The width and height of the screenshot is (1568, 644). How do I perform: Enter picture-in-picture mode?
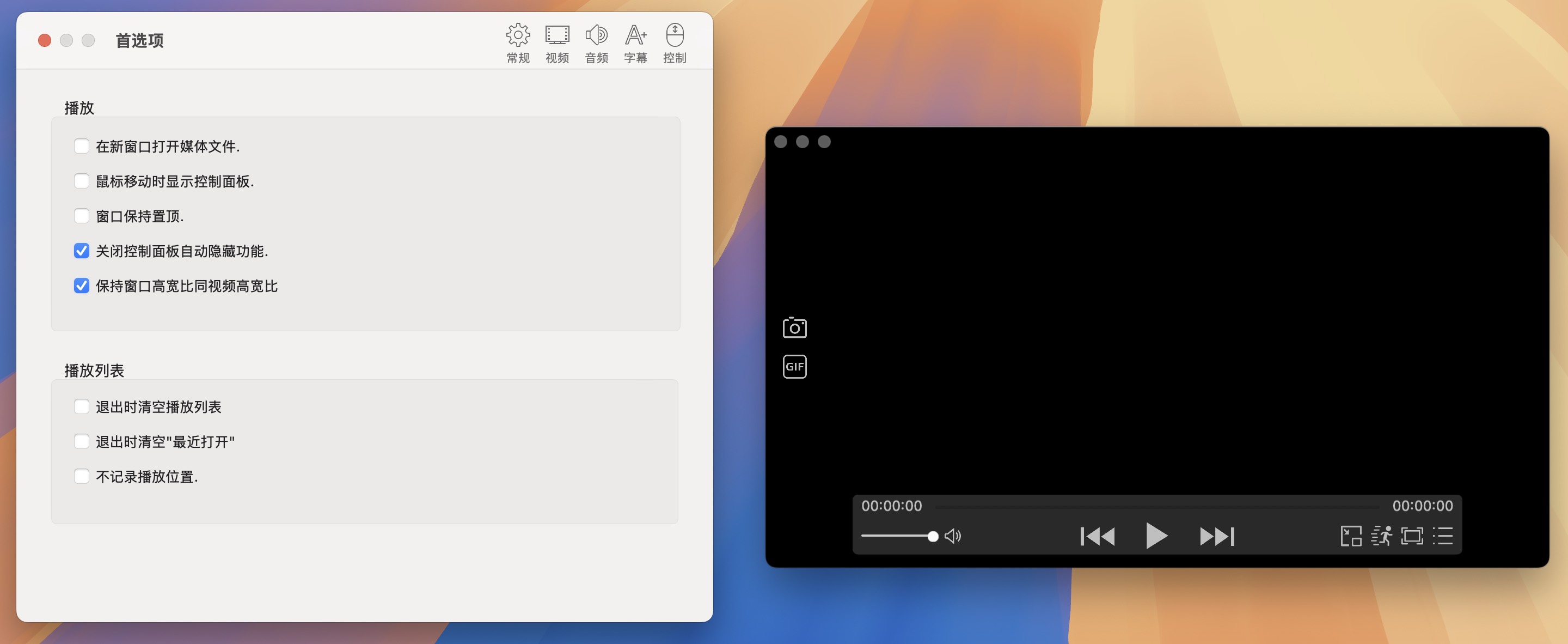click(1351, 536)
